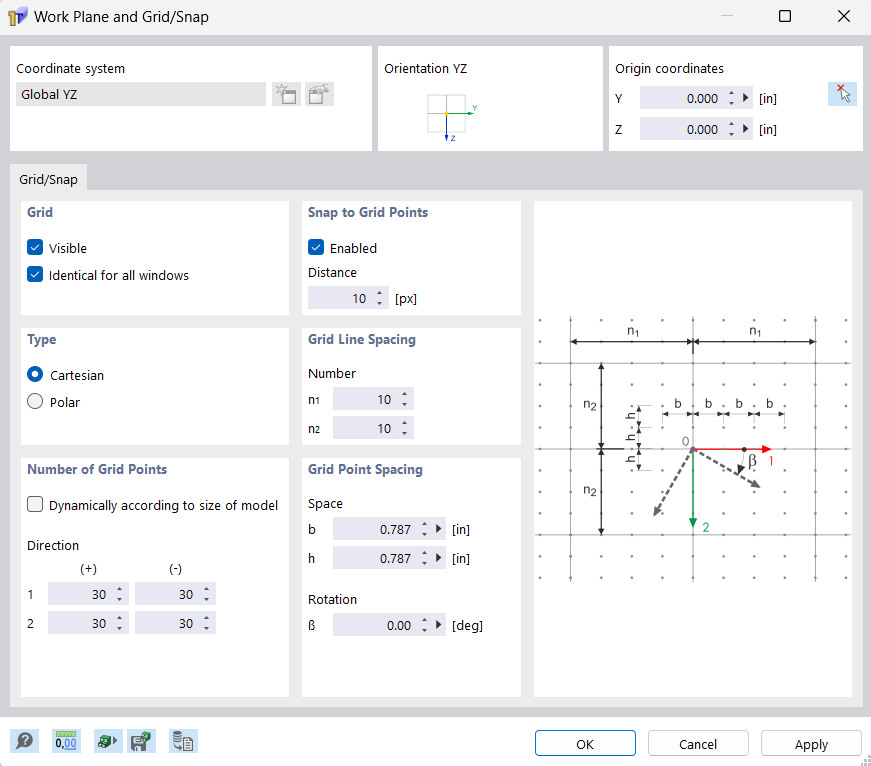Pick origin point with cursor icon
Screen dimensions: 871x766
tap(842, 94)
